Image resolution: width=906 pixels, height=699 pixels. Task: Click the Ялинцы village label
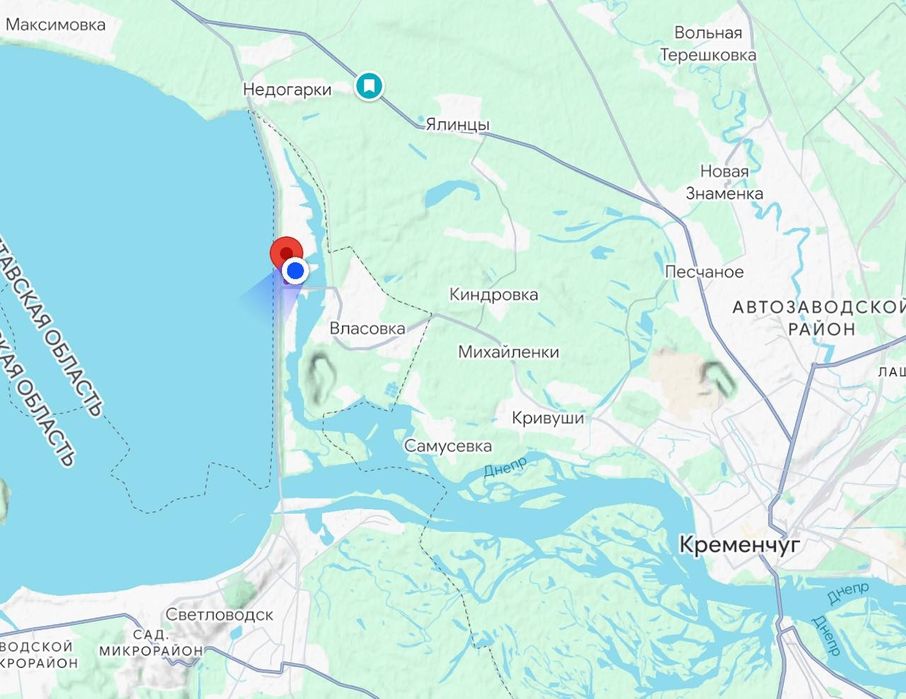(458, 124)
